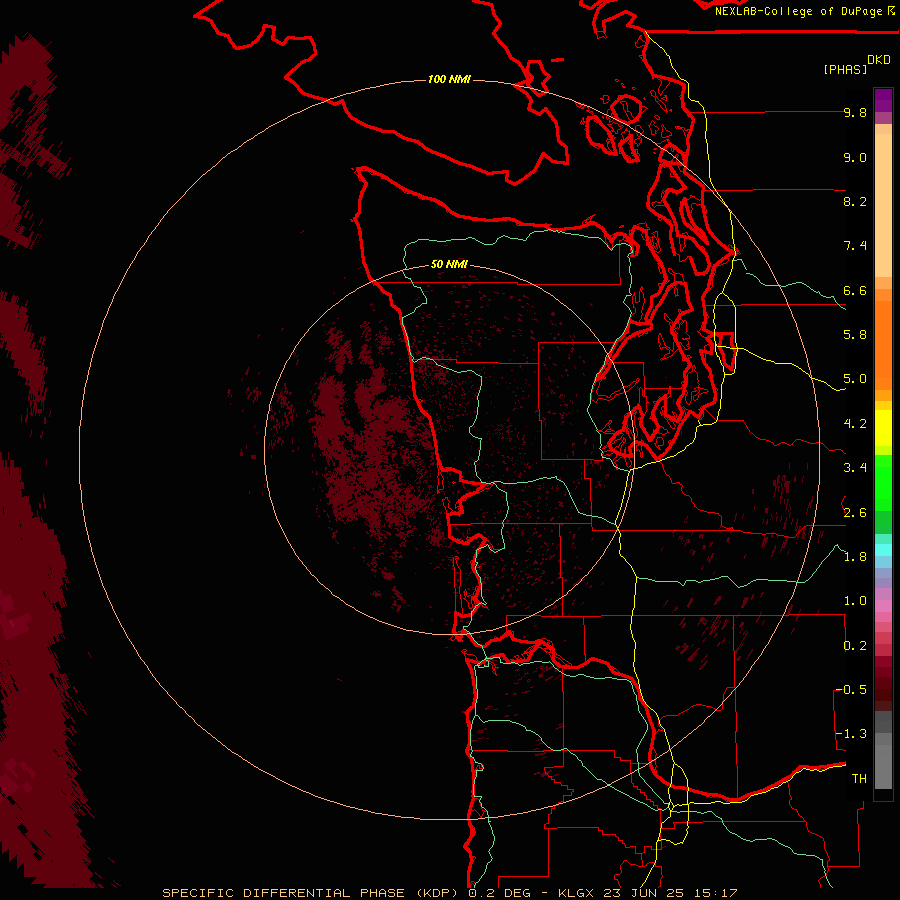Viewport: 900px width, 900px height.
Task: Pick the bright green color bar segment
Action: coord(883,483)
